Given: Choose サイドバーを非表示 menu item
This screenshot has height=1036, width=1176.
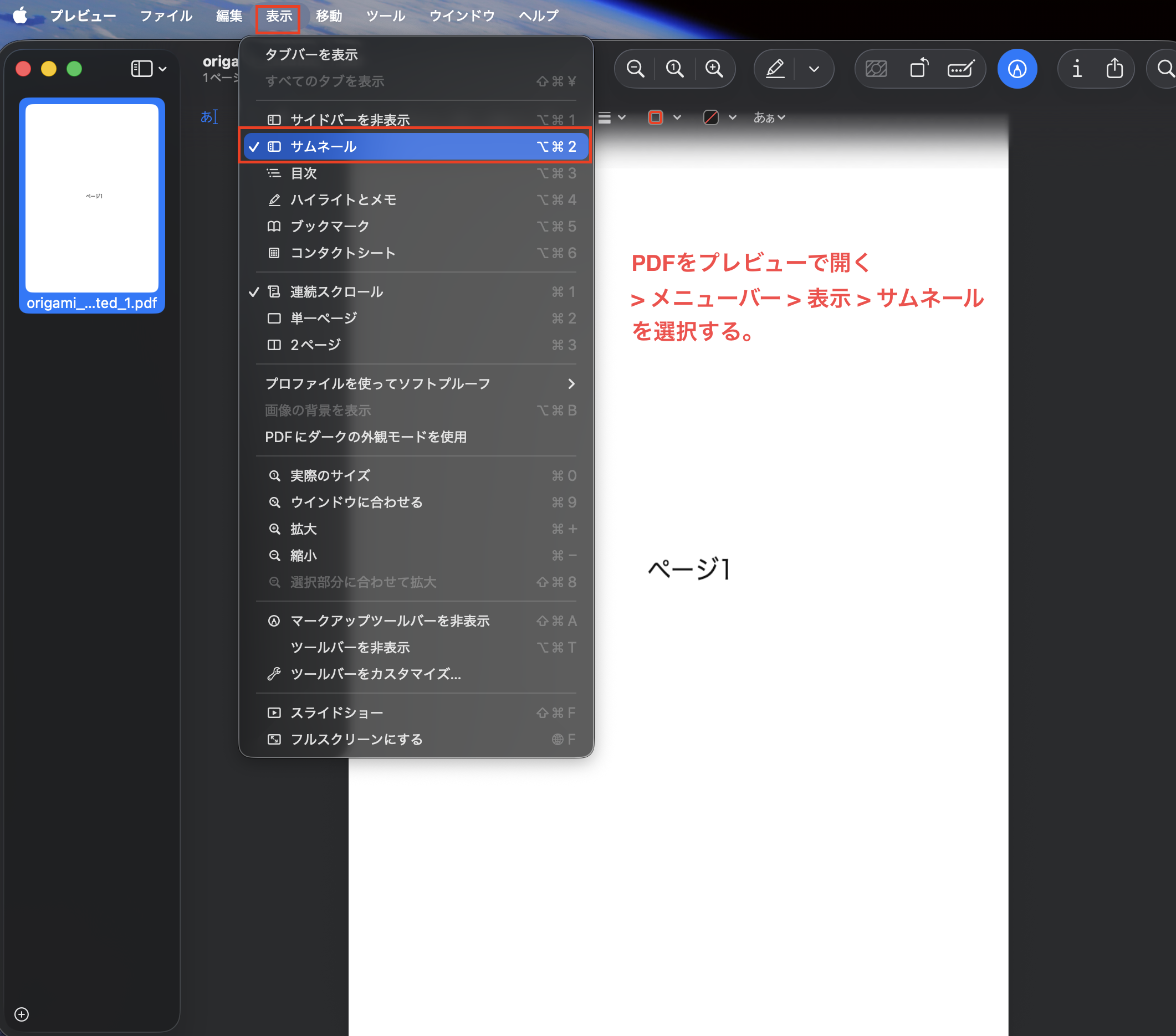Looking at the screenshot, I should [x=416, y=120].
